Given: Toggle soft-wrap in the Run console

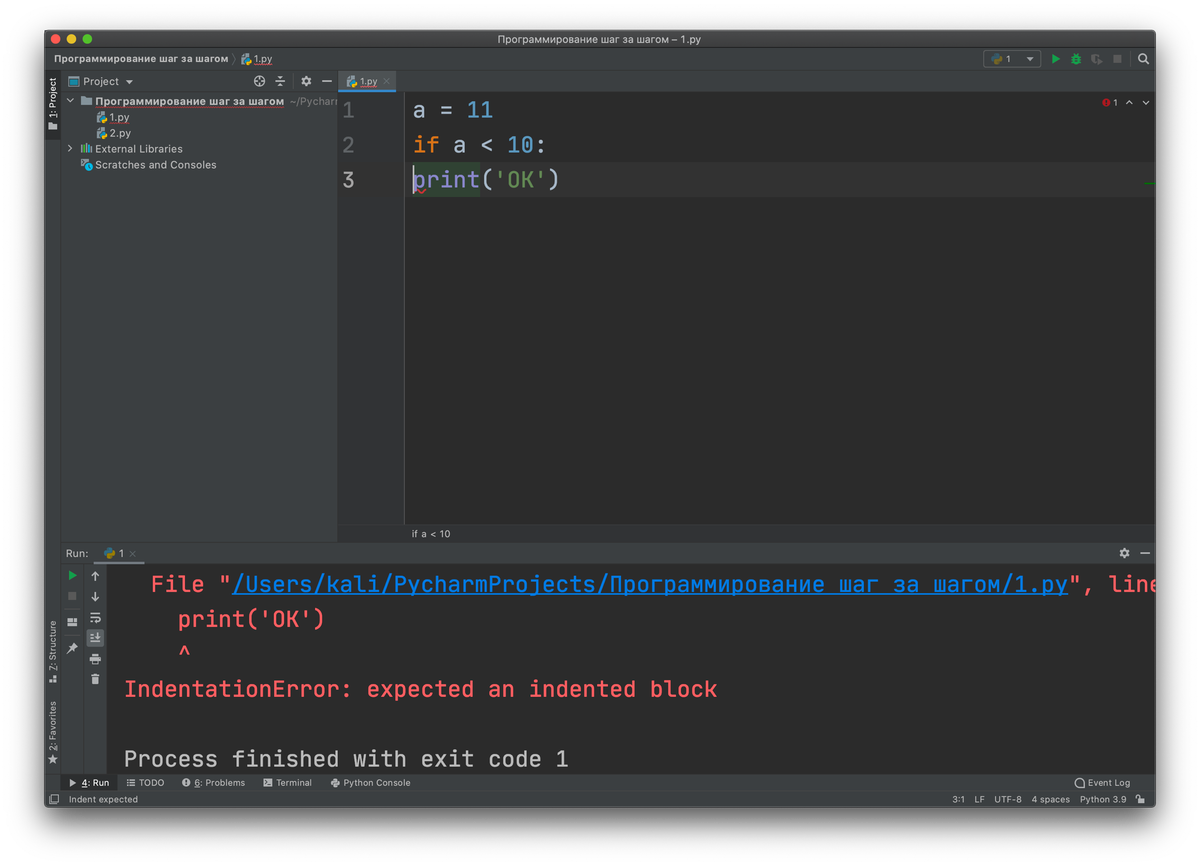Looking at the screenshot, I should [x=95, y=617].
